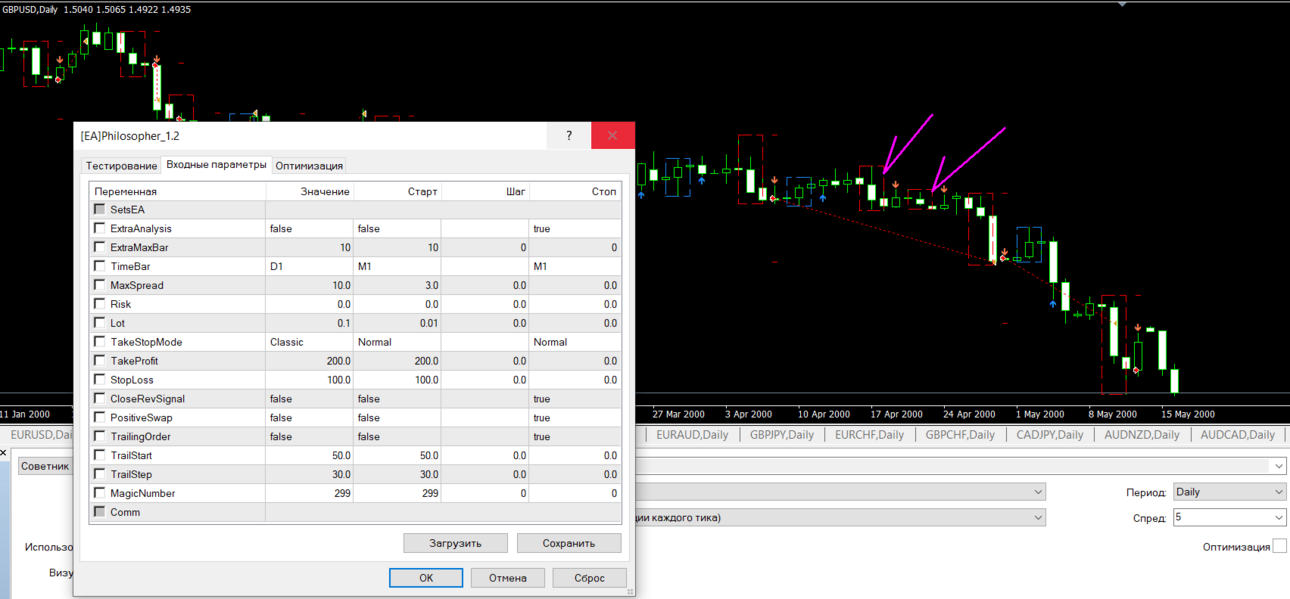Reset parameters with Сброс button

(590, 577)
